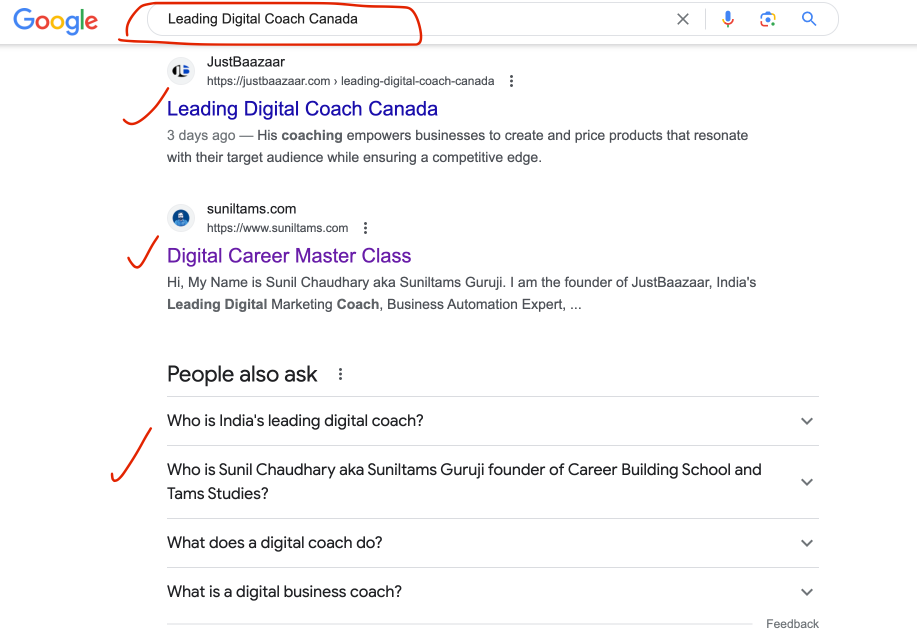Click the Google logo to go home
Screen dimensions: 917x639
(55, 21)
